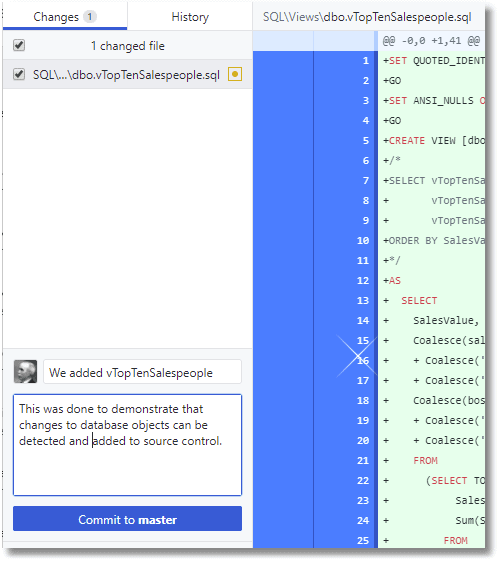The image size is (499, 562).
Task: Select the dbo.vTopTenSalespeople.sql changed file
Action: [x=126, y=75]
